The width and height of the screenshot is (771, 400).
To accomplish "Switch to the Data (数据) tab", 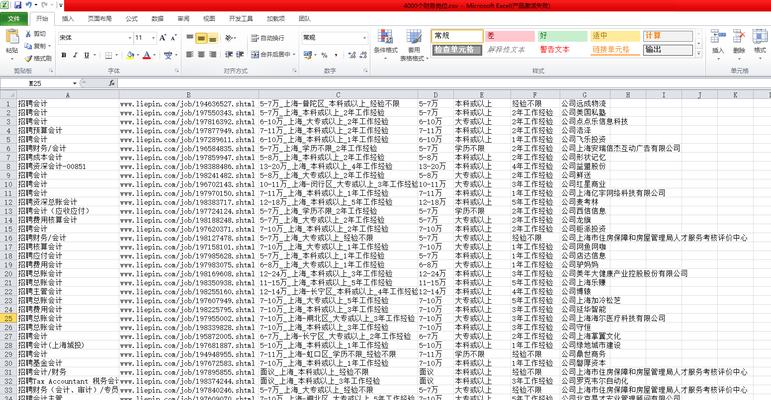I will pos(157,19).
